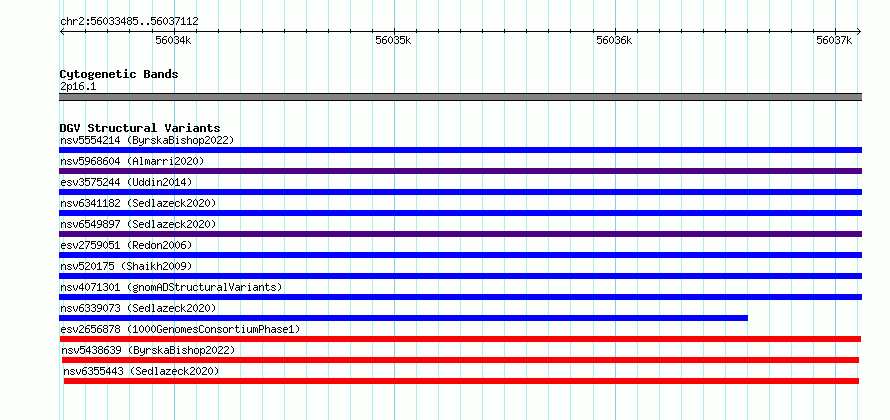Open nsv4071301 (gnomADStructuralVariants) label
The width and height of the screenshot is (890, 420).
(171, 287)
